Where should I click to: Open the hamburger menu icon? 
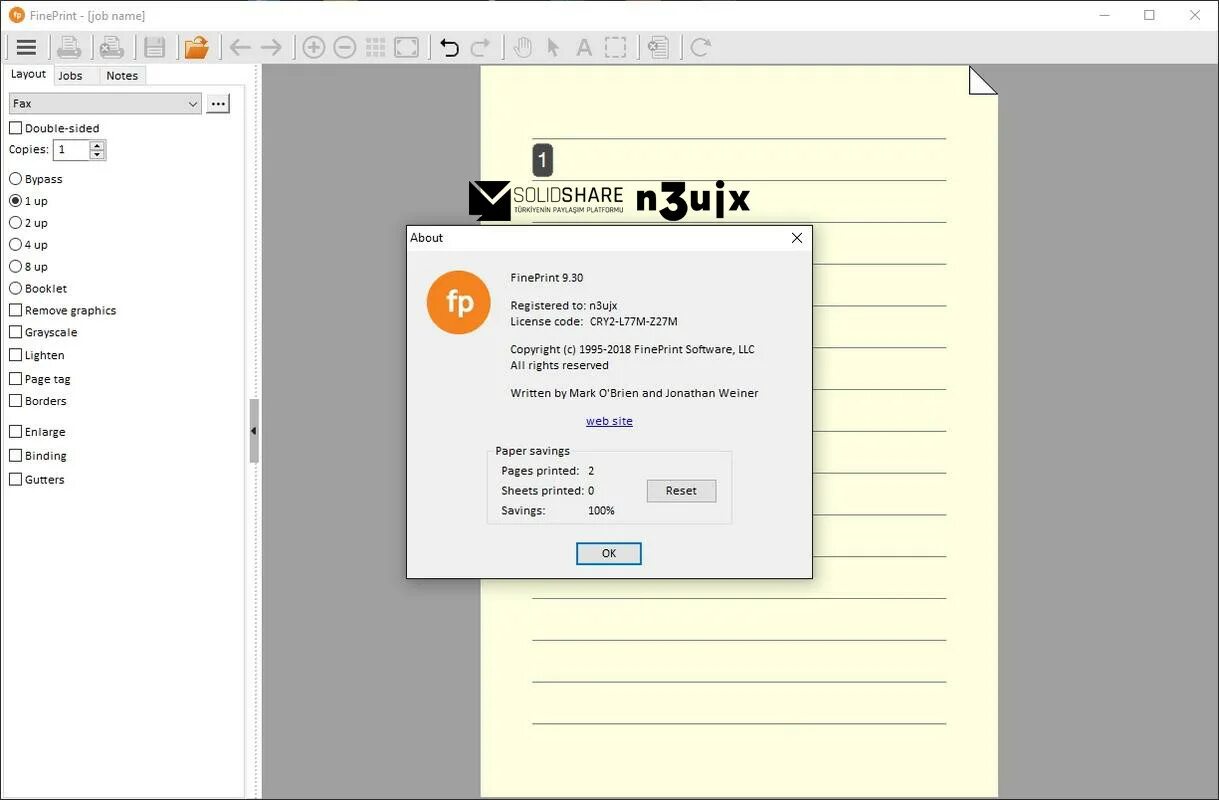pos(26,46)
